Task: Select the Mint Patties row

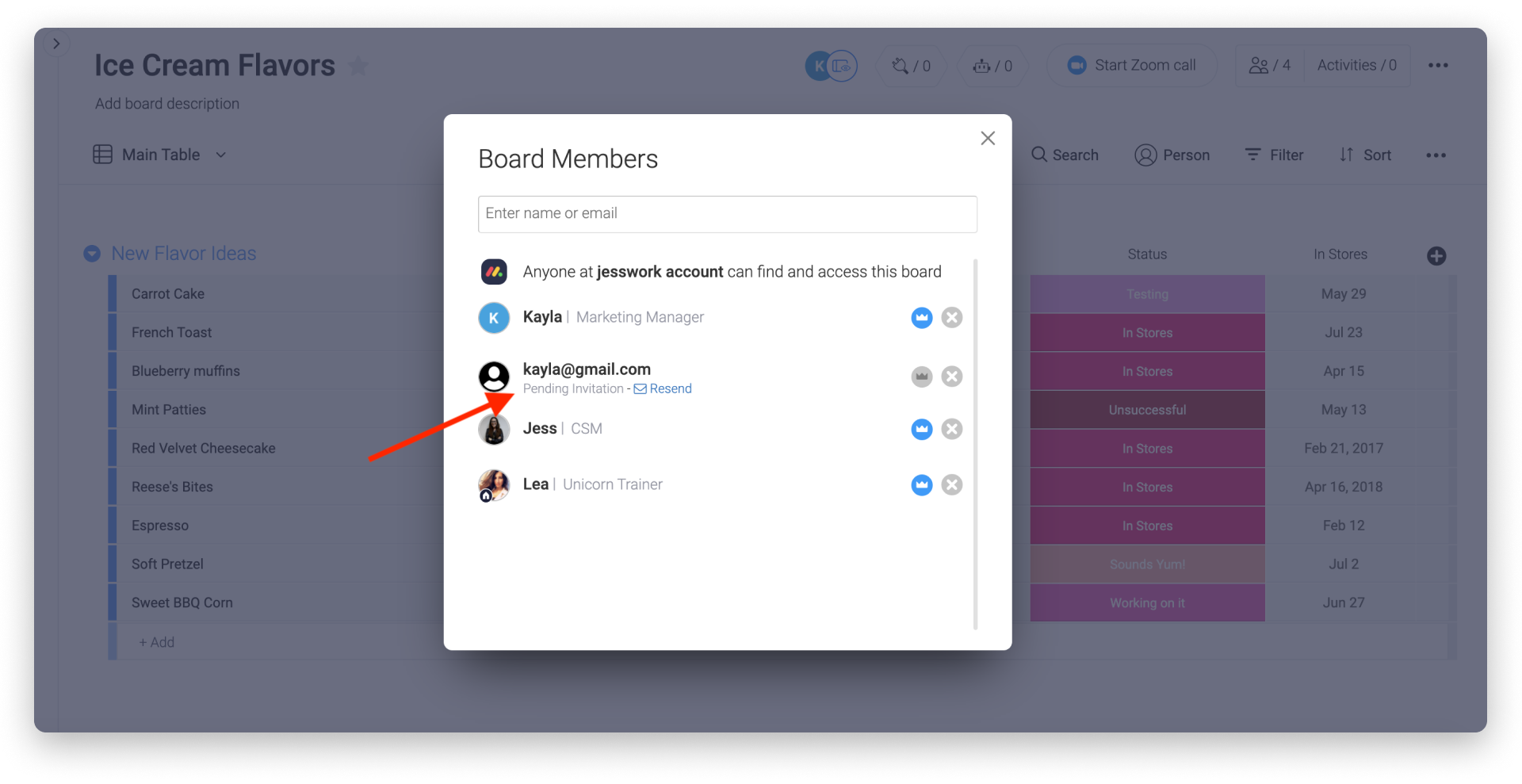Action: click(x=169, y=410)
